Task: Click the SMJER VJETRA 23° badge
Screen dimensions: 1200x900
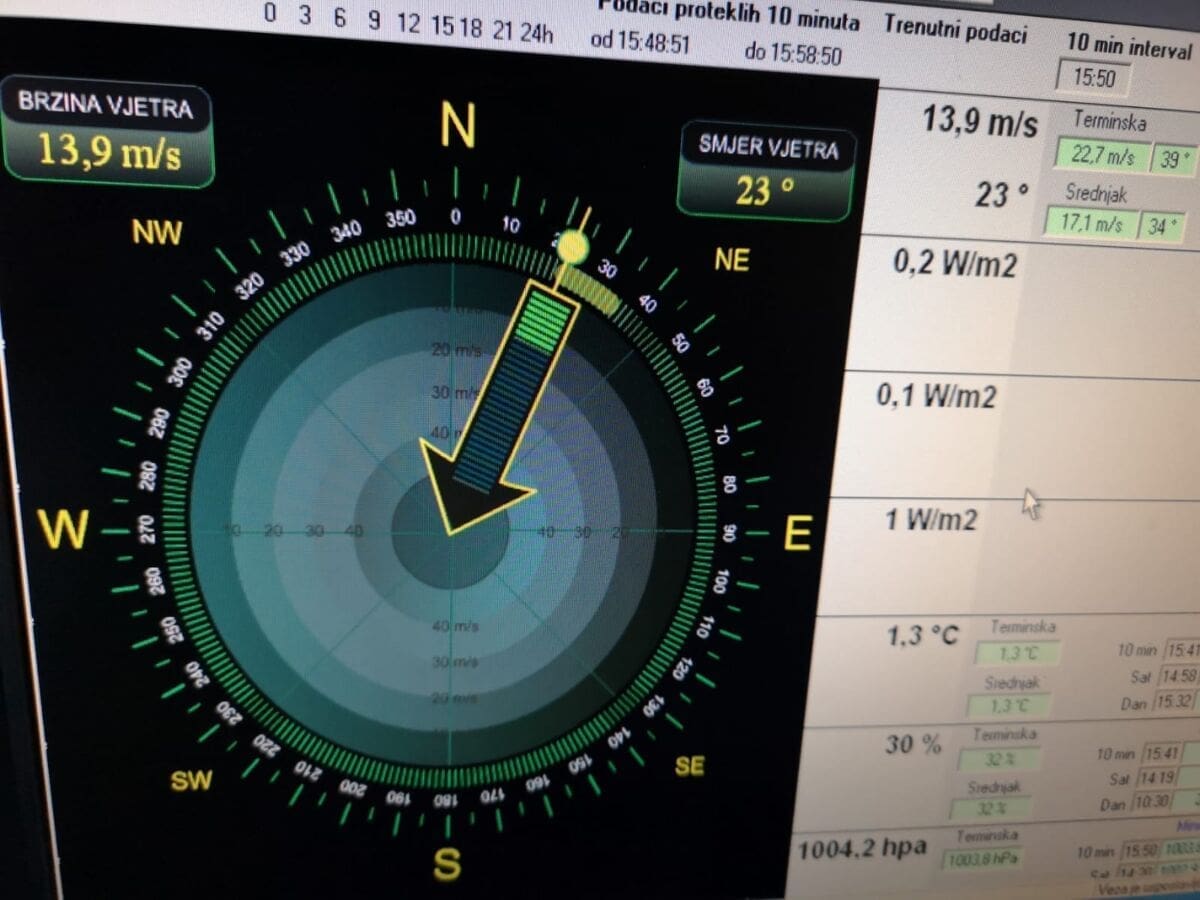Action: [x=767, y=172]
